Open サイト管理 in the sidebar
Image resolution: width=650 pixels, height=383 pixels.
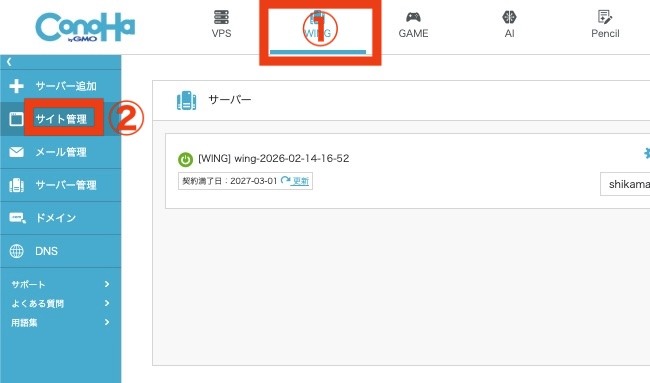pos(61,119)
